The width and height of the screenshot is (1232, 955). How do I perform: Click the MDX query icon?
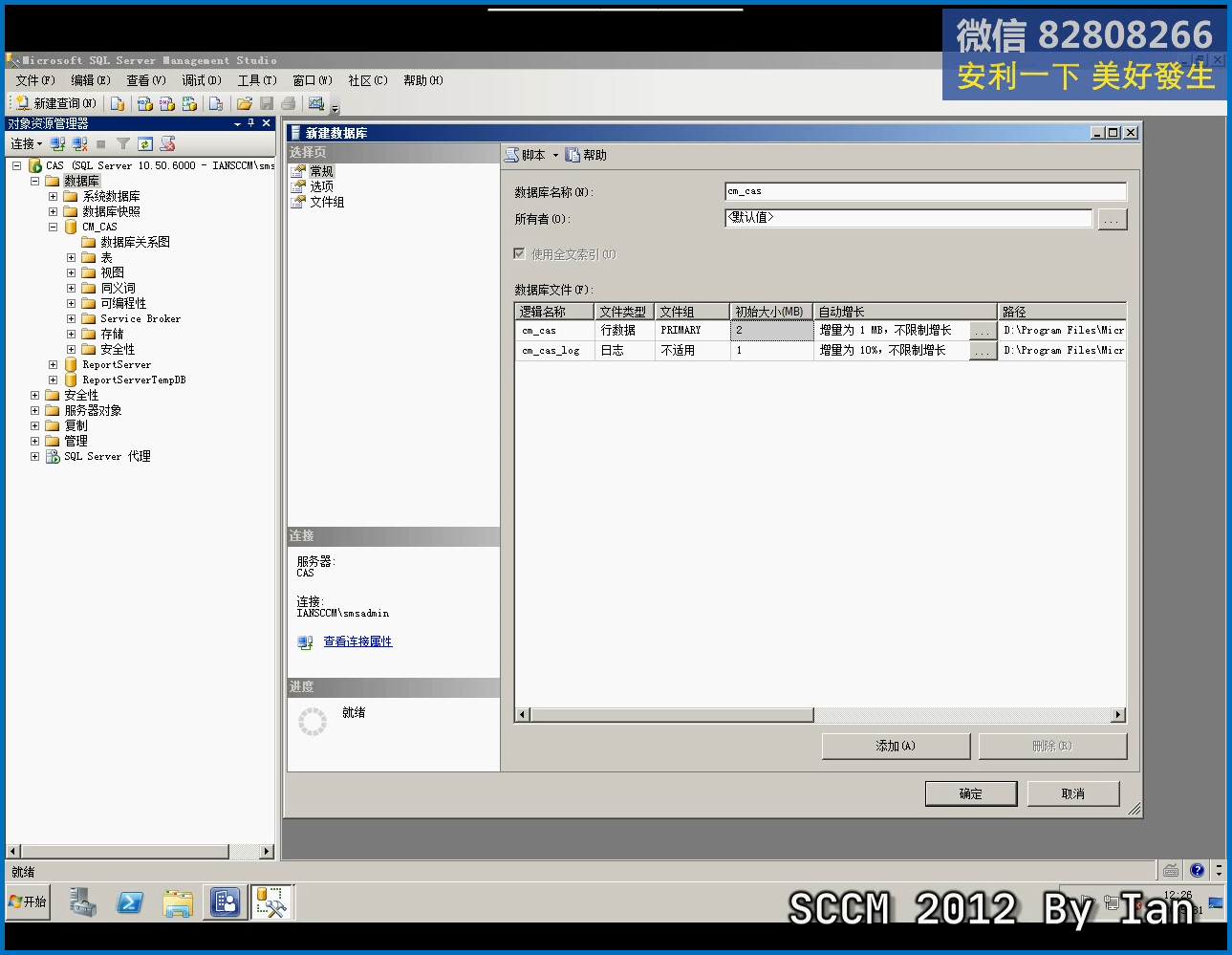144,103
